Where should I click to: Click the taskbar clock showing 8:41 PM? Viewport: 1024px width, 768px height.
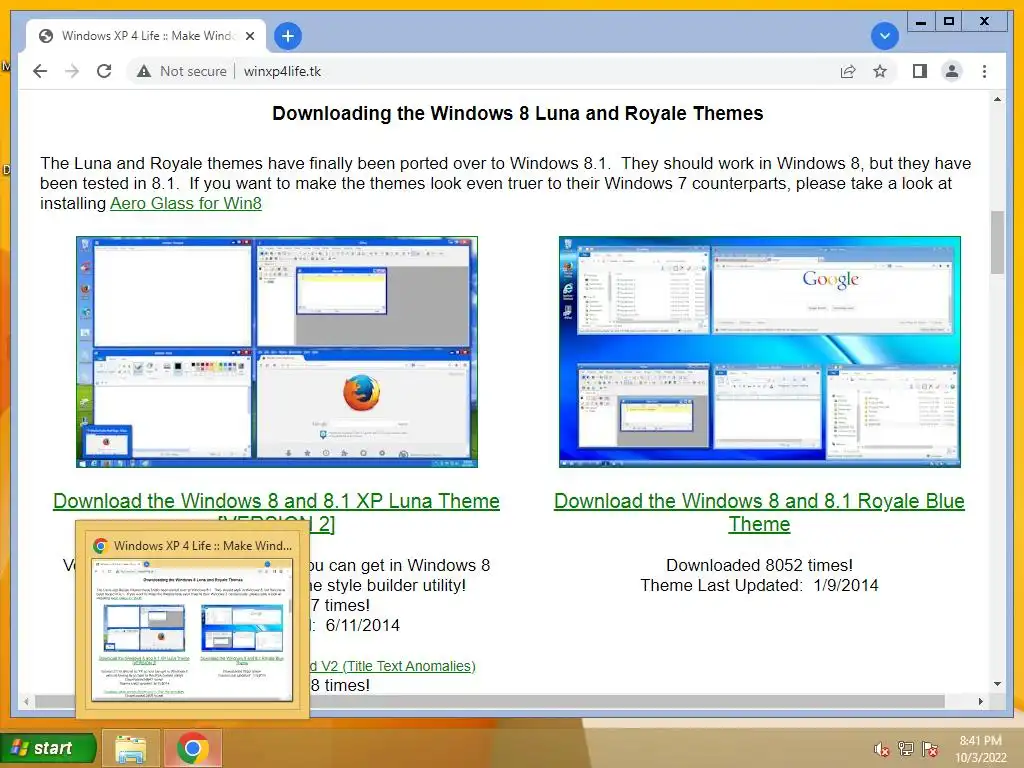coord(980,749)
